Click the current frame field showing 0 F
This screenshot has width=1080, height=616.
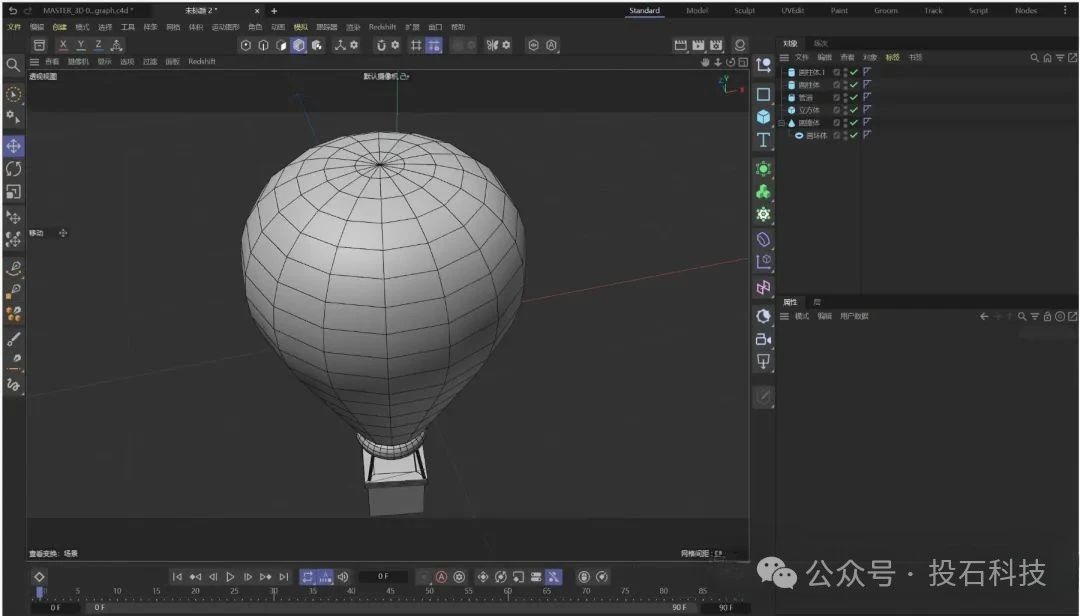[383, 577]
